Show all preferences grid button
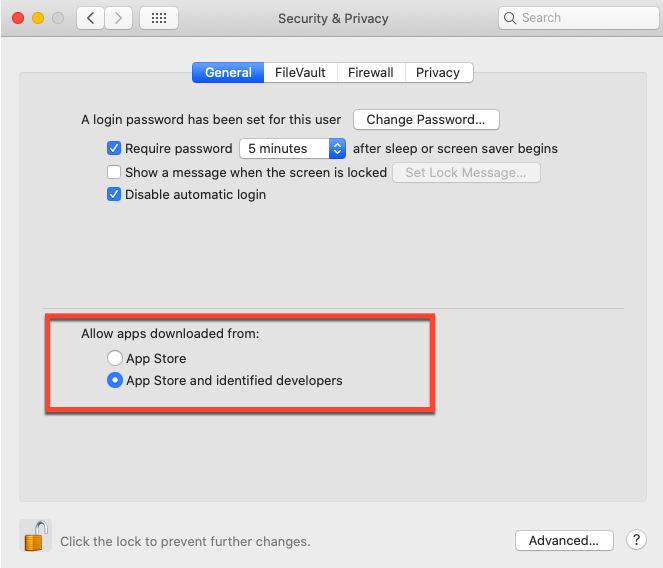 [159, 18]
